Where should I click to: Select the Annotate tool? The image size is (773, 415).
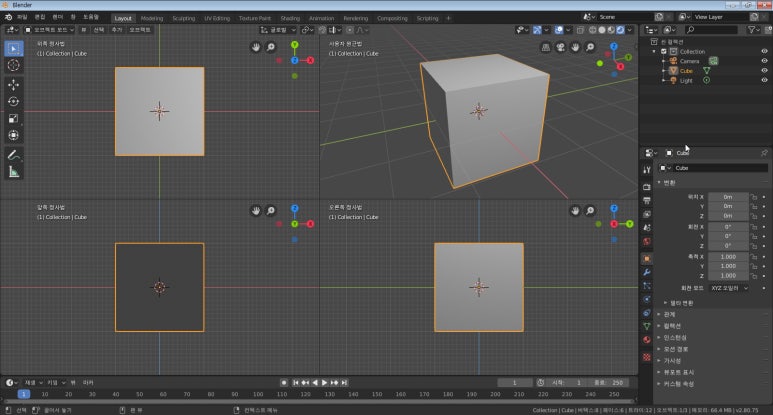click(13, 155)
